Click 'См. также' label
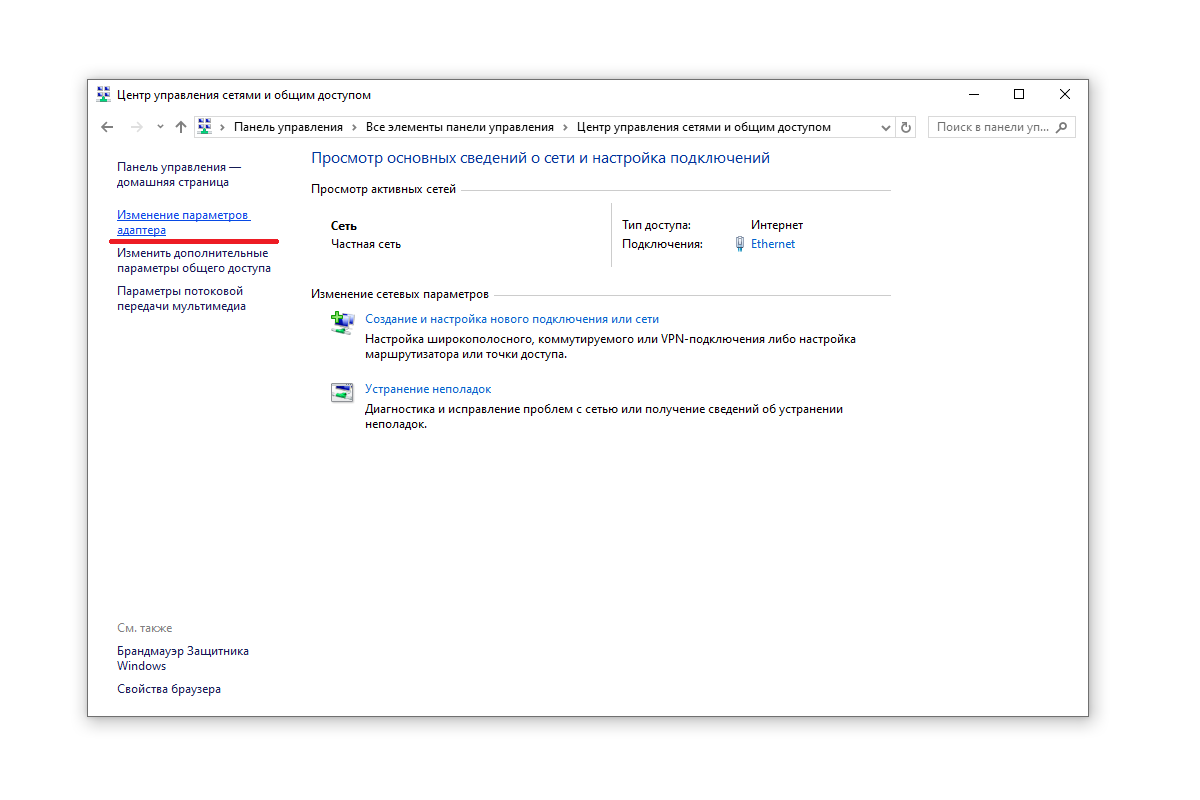The image size is (1200, 800). pos(145,628)
